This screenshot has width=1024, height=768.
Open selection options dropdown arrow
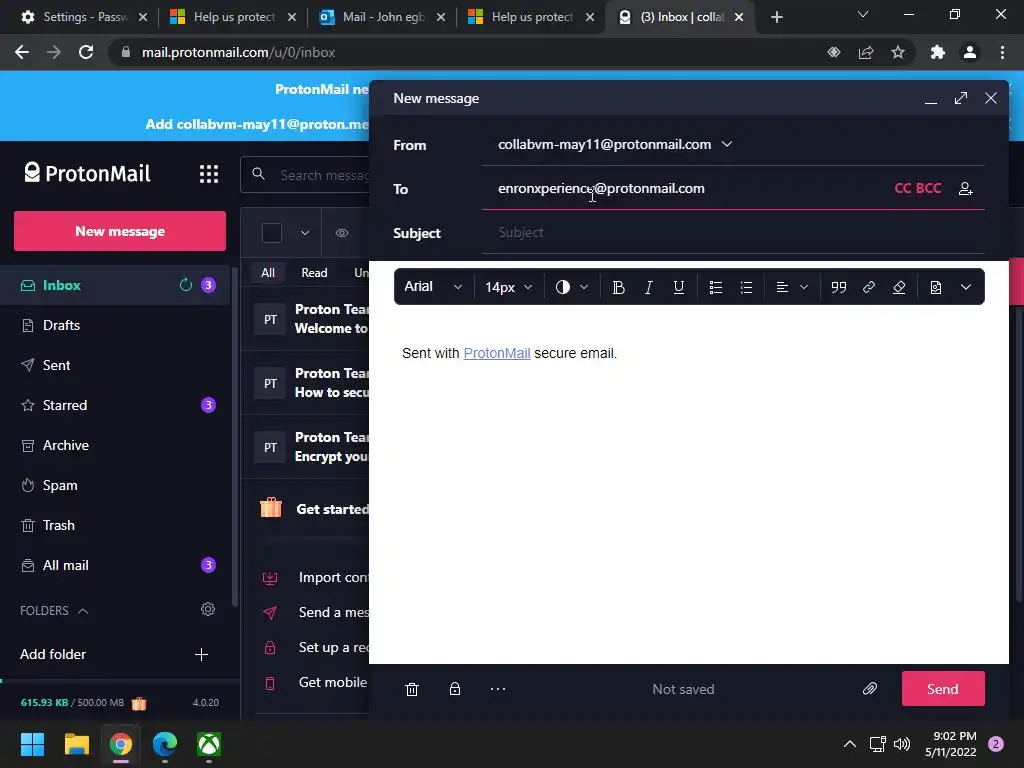click(x=305, y=233)
